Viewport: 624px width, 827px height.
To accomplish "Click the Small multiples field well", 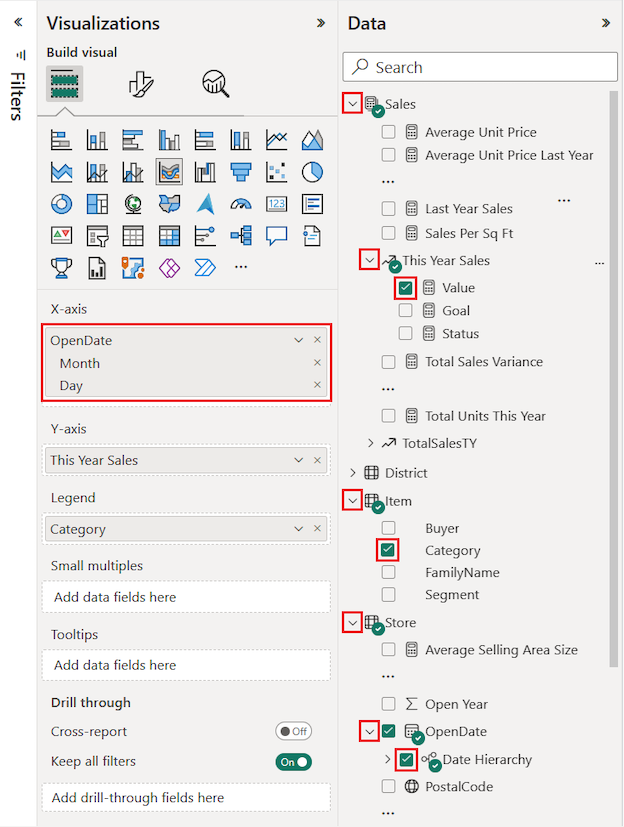I will [186, 597].
